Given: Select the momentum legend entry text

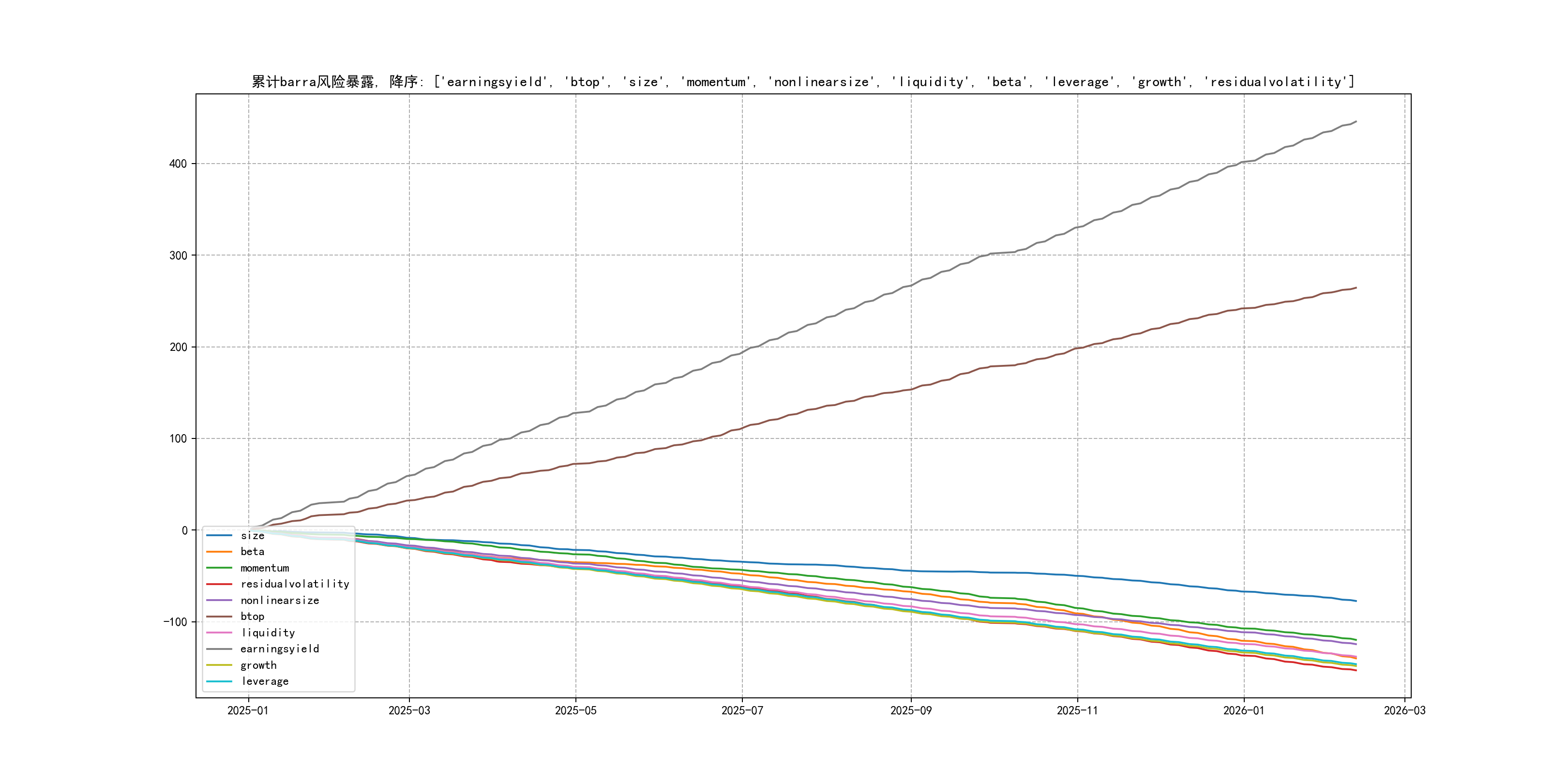Looking at the screenshot, I should pos(264,568).
